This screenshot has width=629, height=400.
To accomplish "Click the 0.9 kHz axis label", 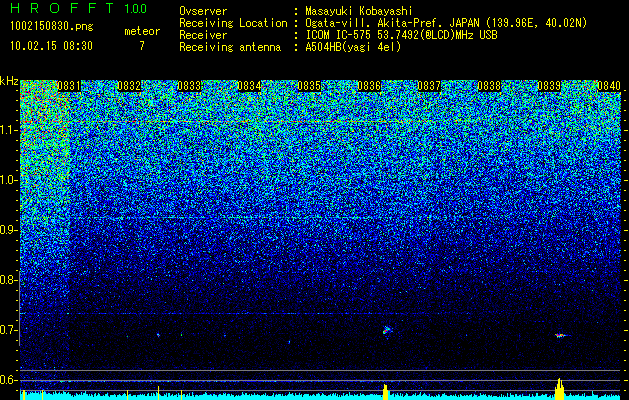I will 9,230.
